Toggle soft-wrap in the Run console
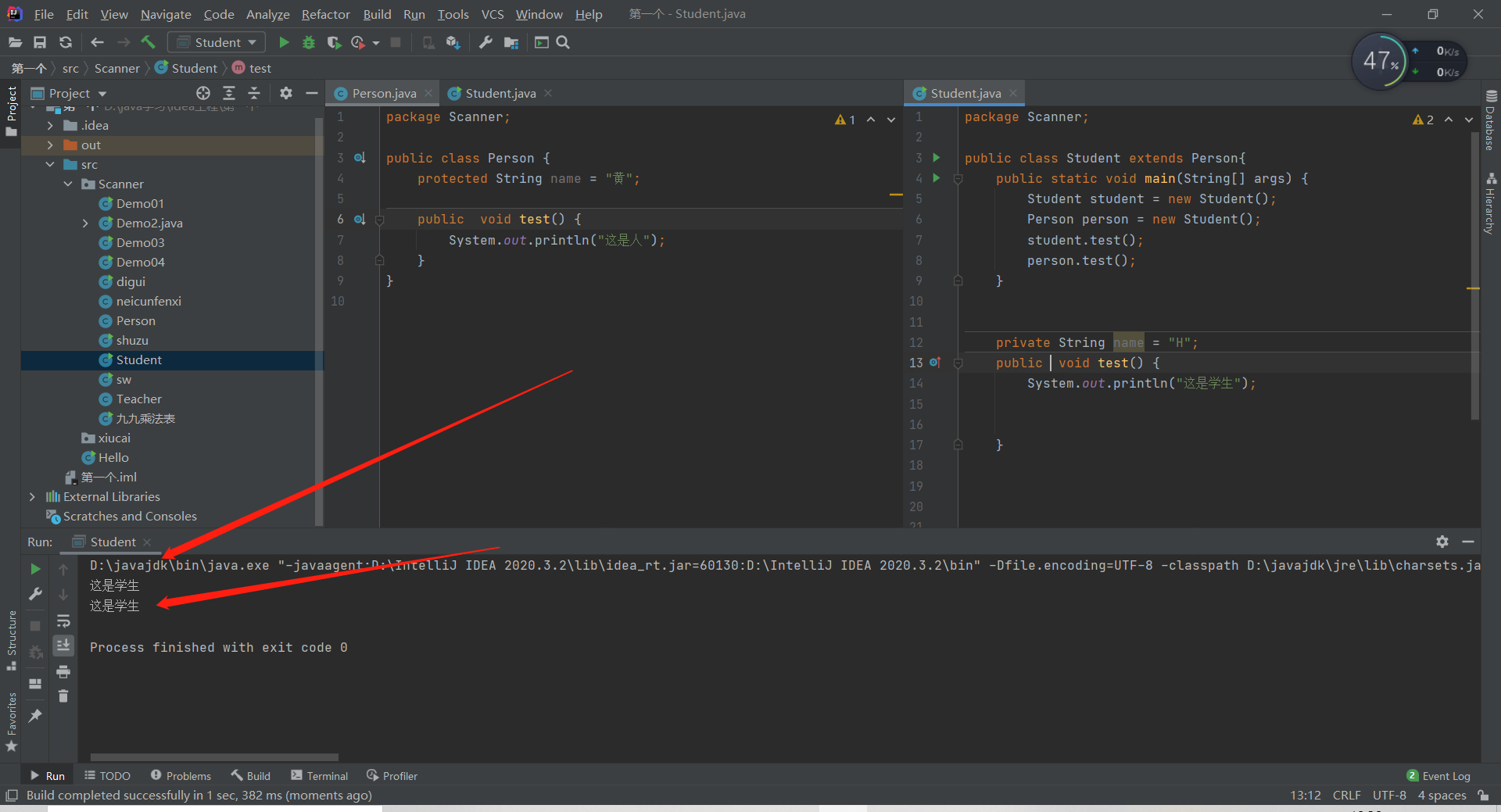This screenshot has height=812, width=1501. 63,621
